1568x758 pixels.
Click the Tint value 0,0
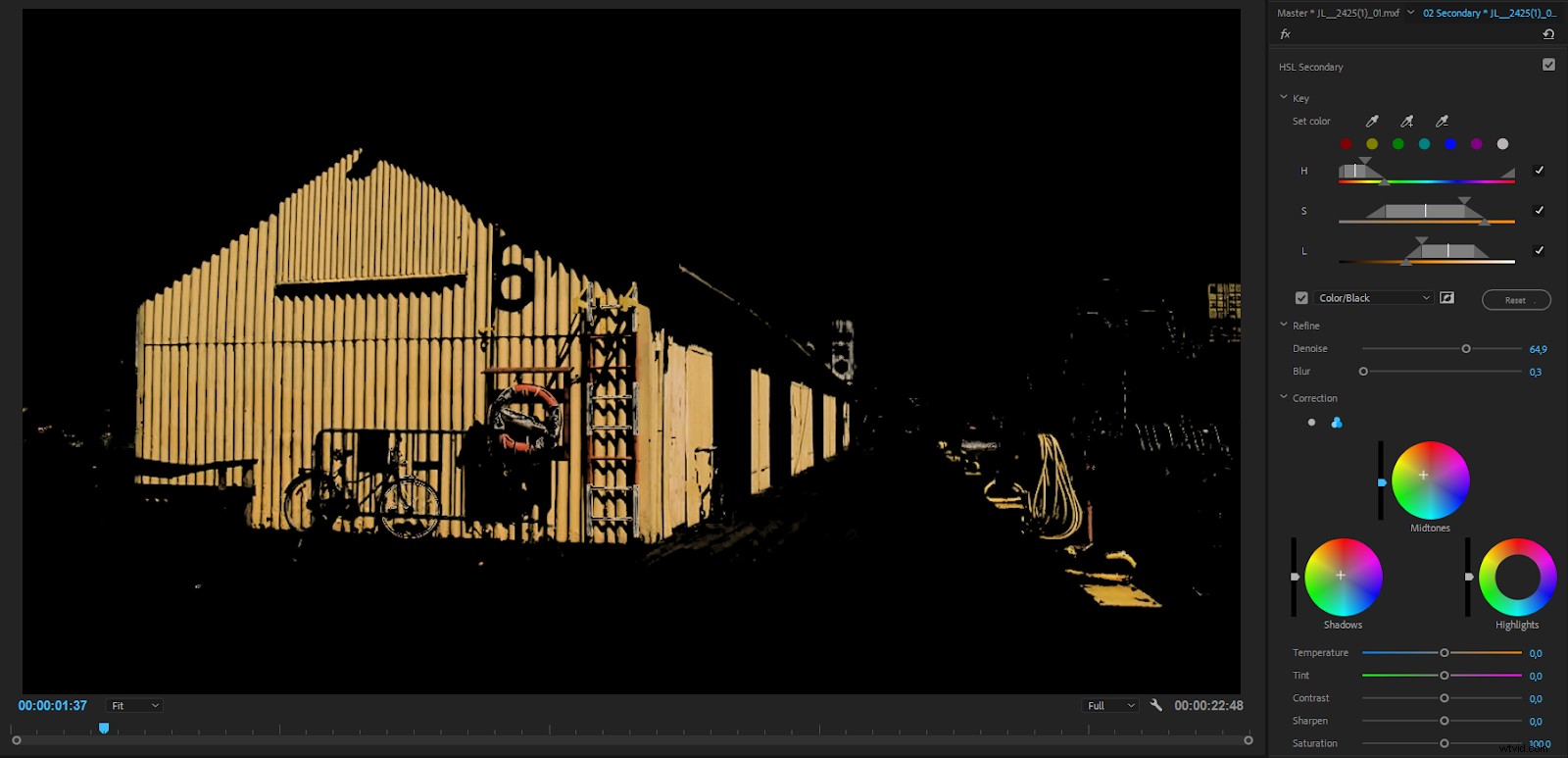point(1536,676)
